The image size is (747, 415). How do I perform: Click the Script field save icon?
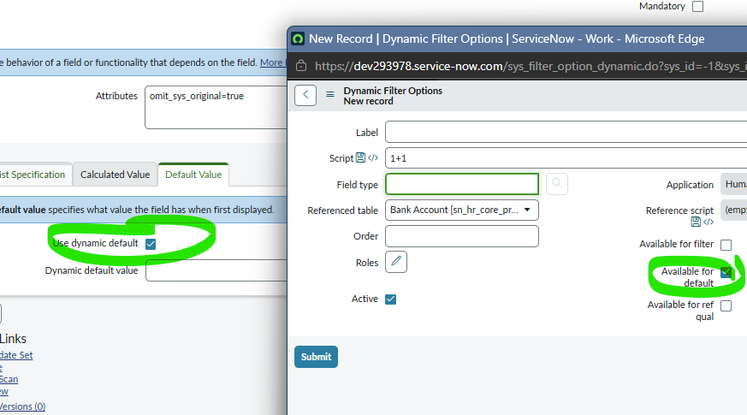tap(361, 158)
